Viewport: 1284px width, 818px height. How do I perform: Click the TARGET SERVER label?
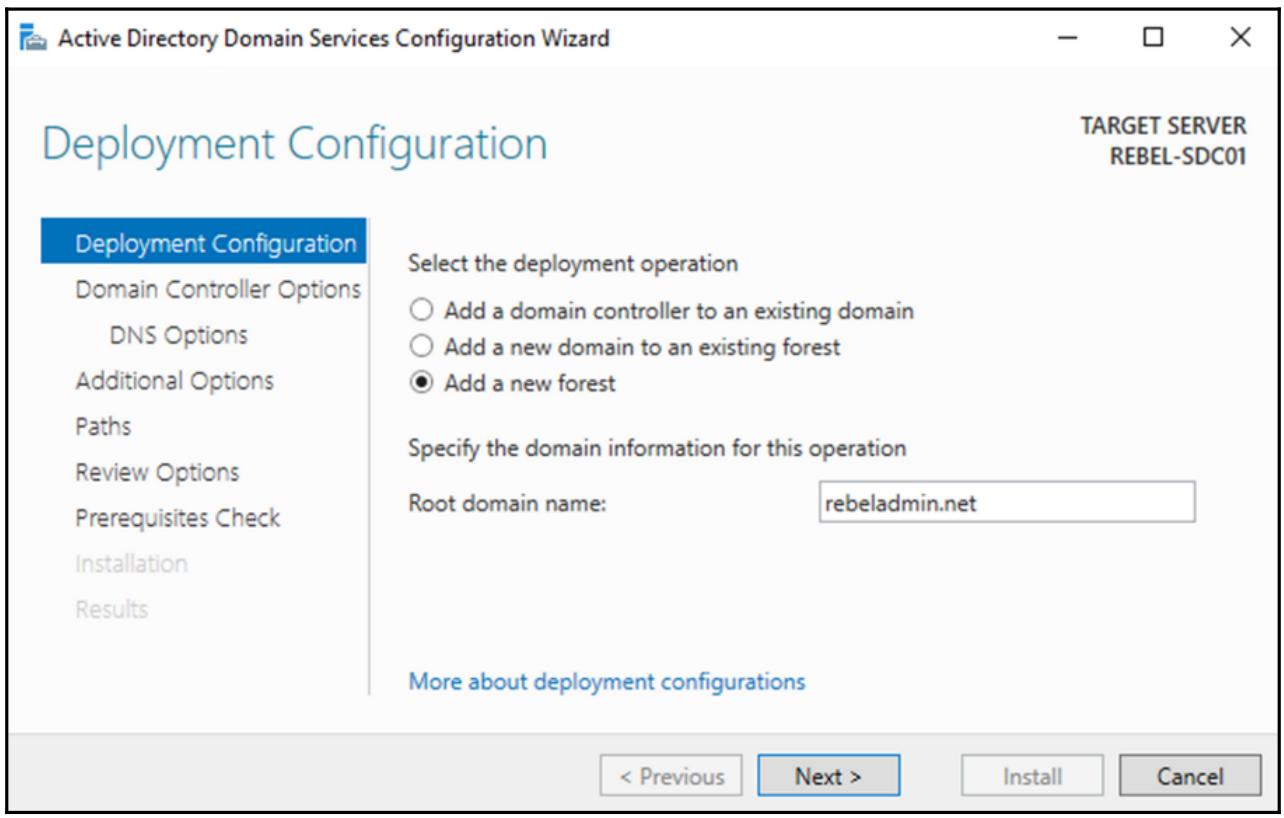click(1164, 127)
